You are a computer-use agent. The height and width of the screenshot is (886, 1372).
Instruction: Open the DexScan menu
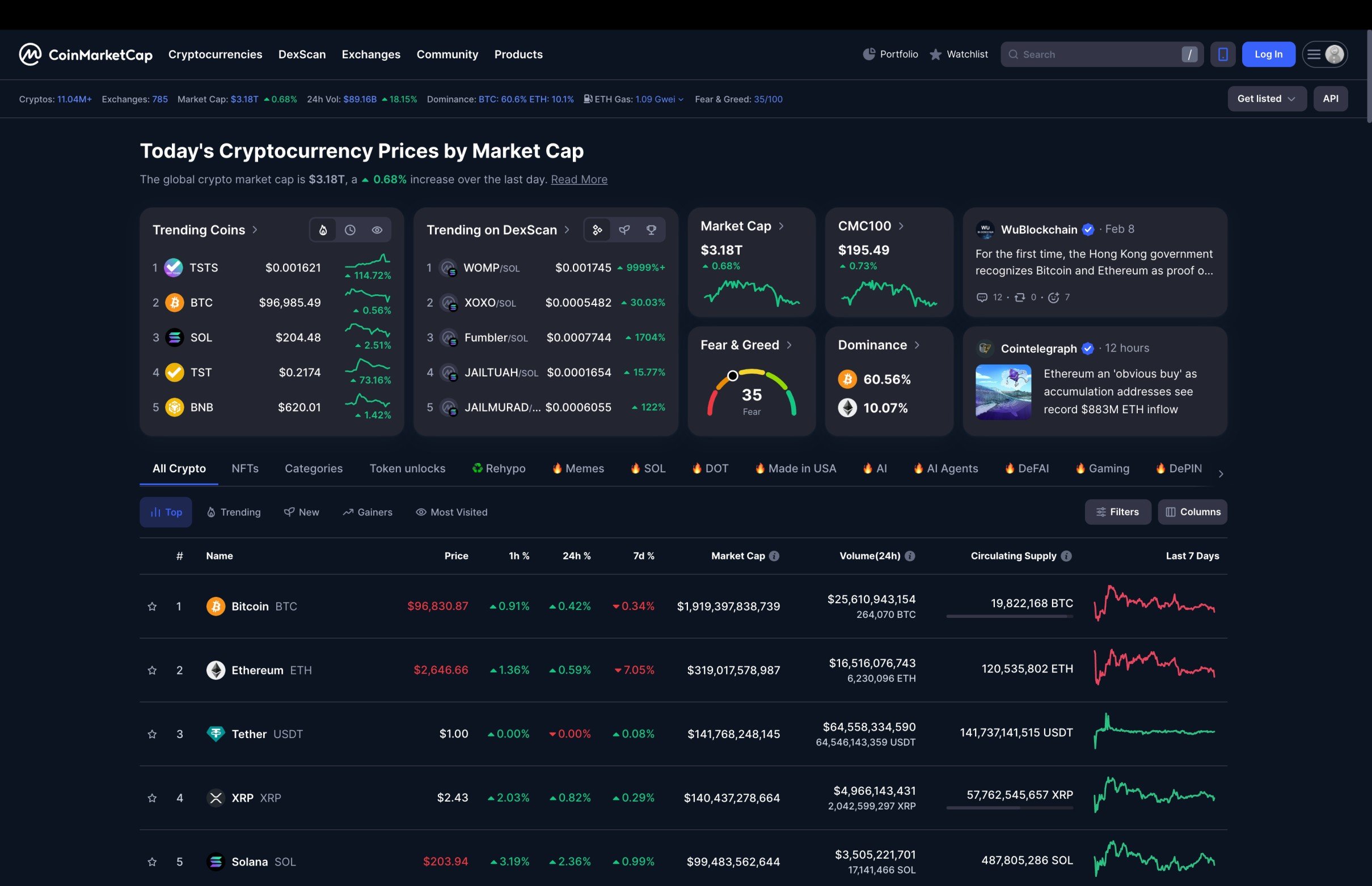(302, 54)
